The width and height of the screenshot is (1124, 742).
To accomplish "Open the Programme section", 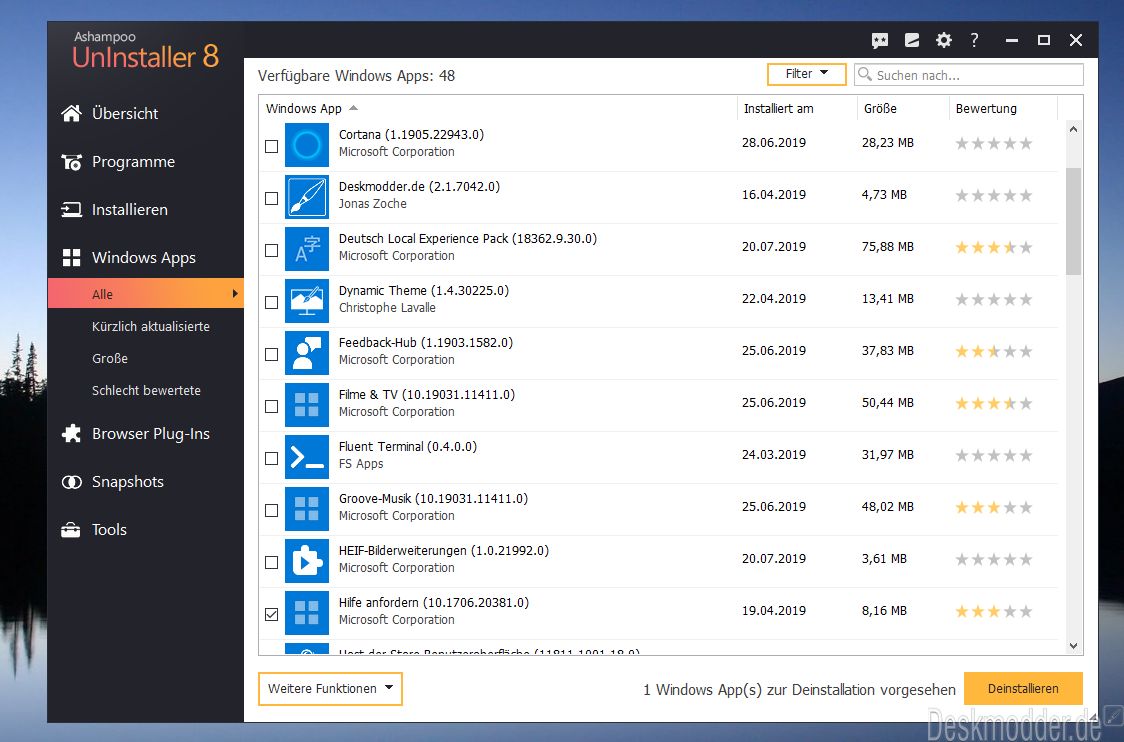I will click(133, 162).
